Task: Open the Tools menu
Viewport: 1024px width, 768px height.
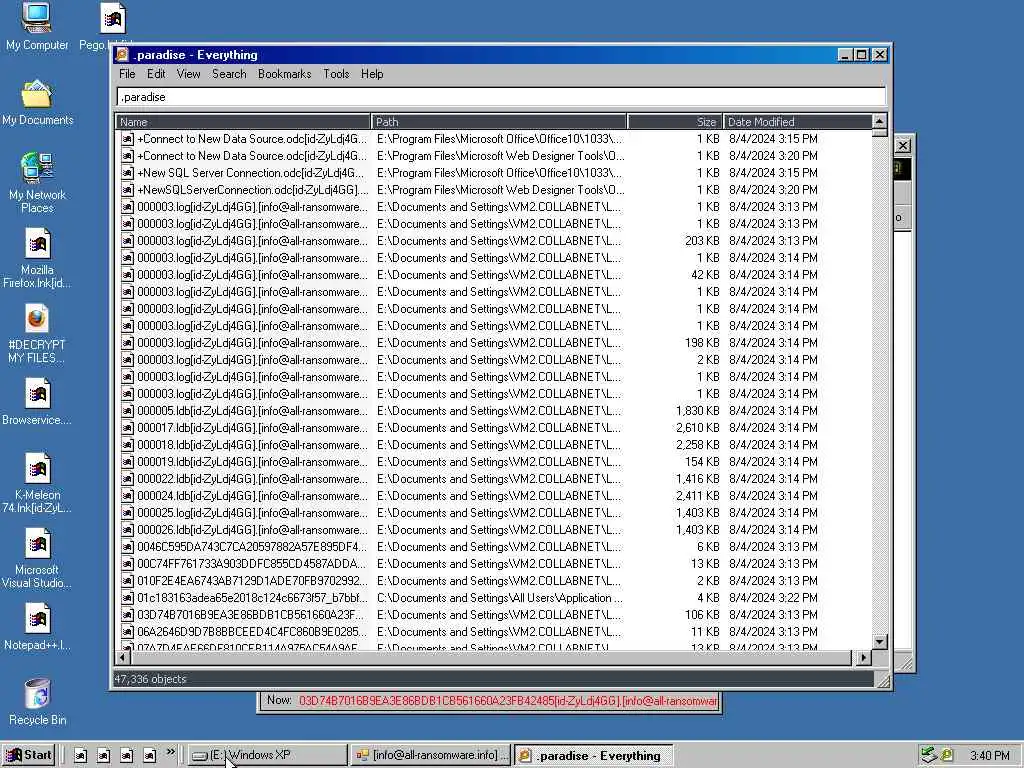Action: pos(336,74)
